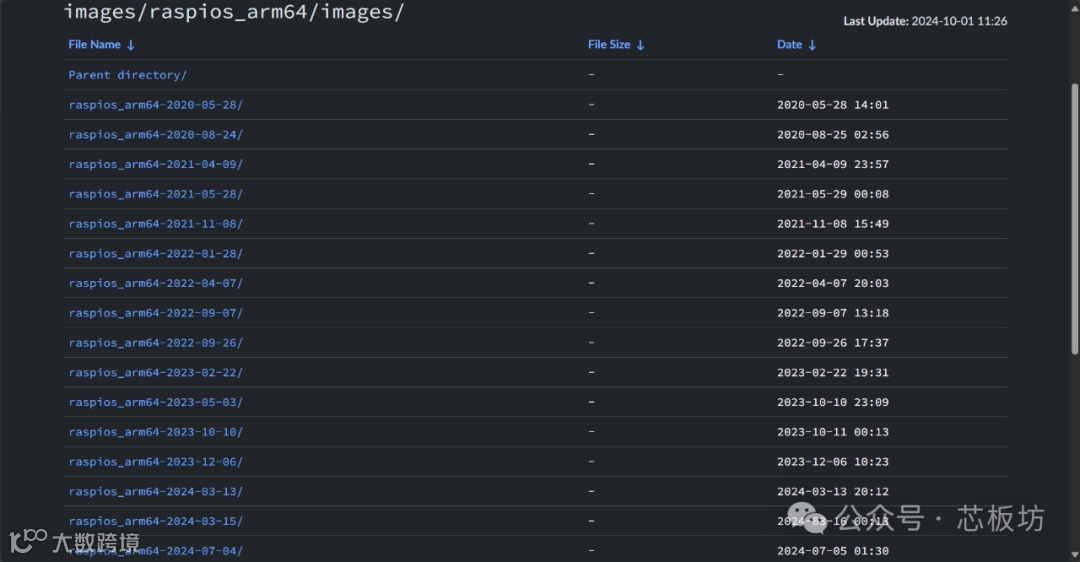
Task: Open folder raspios_arm64-2022-01-28
Action: pos(156,253)
